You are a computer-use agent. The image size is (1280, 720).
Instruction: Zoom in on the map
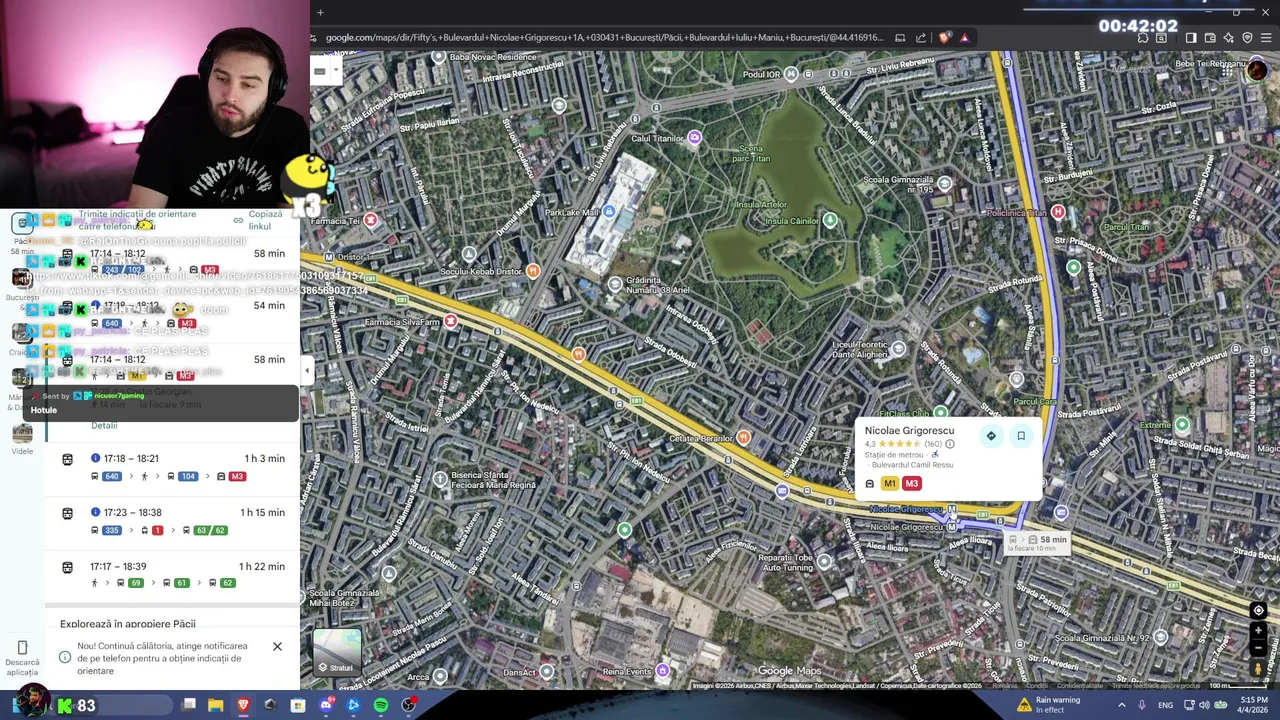(1258, 632)
